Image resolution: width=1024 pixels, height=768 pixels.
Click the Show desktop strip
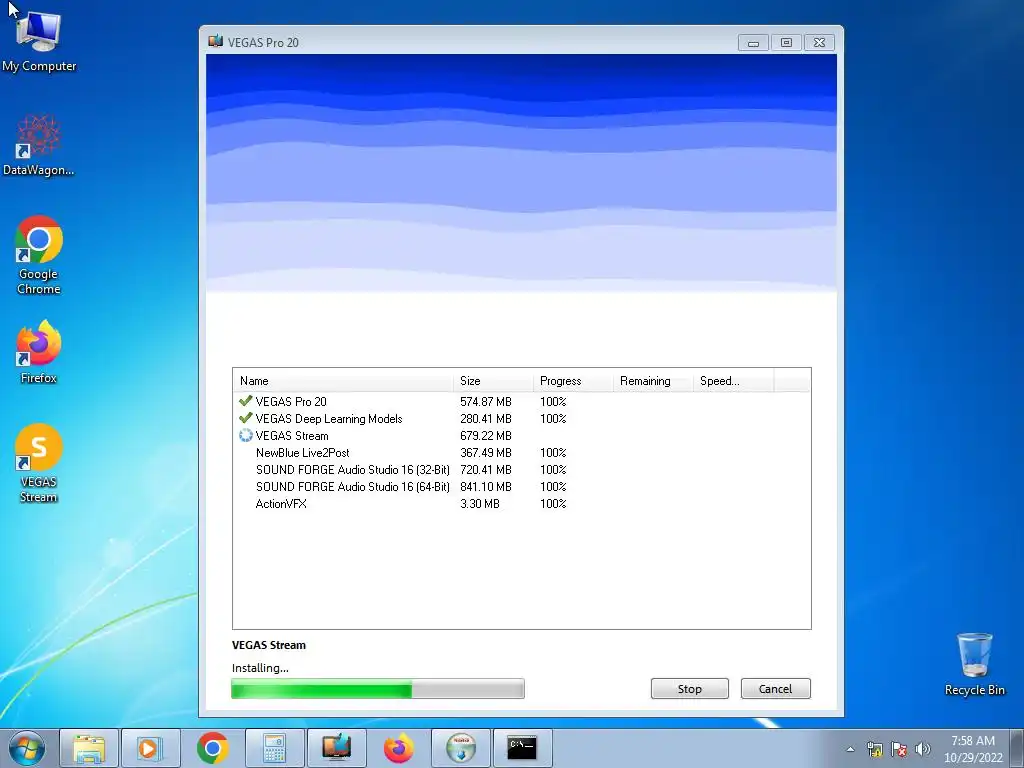coord(1017,748)
